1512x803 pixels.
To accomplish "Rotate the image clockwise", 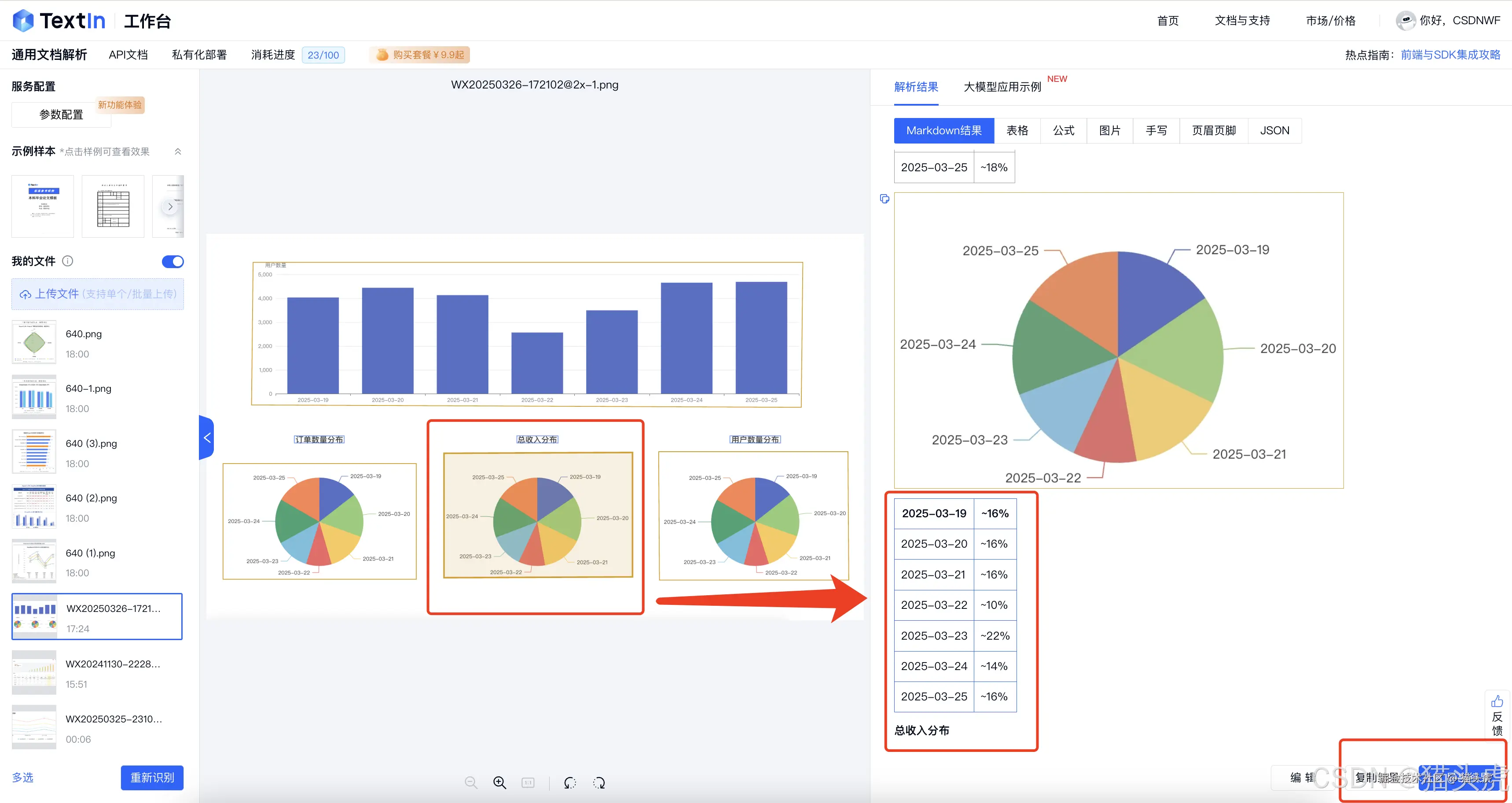I will [x=599, y=782].
